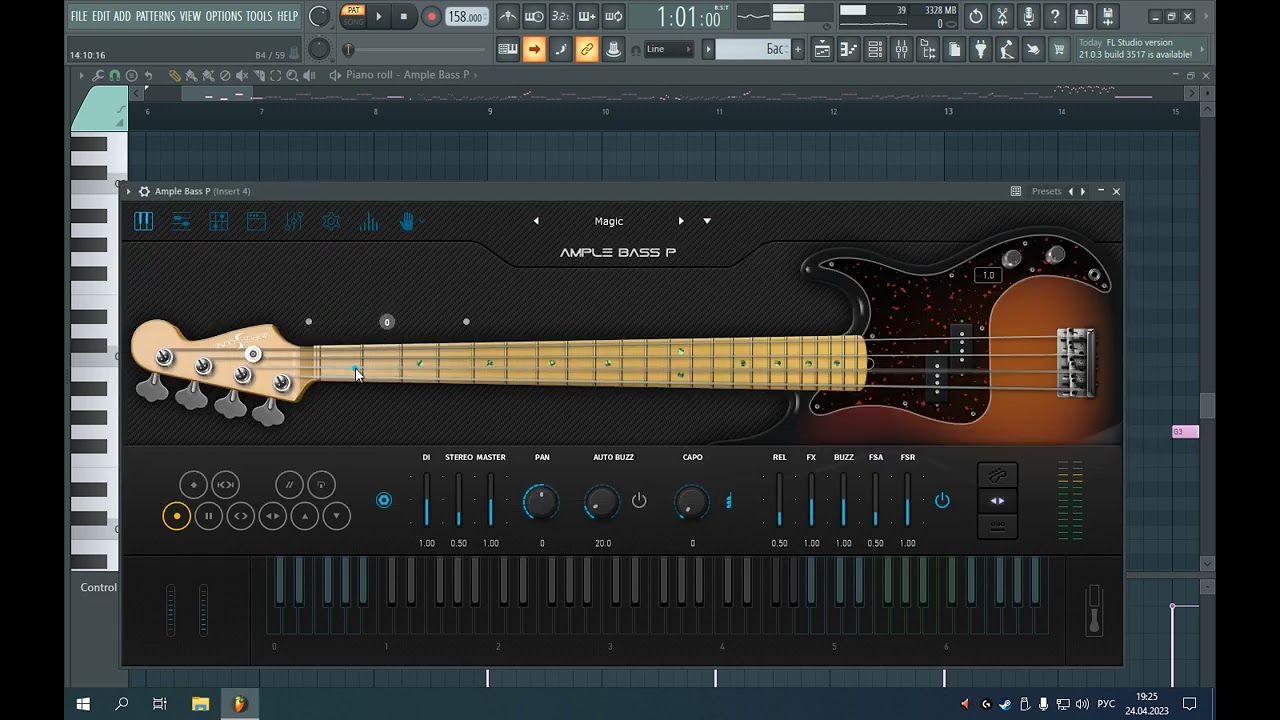Select the piano roll zoom tool
The height and width of the screenshot is (720, 1280).
292,75
